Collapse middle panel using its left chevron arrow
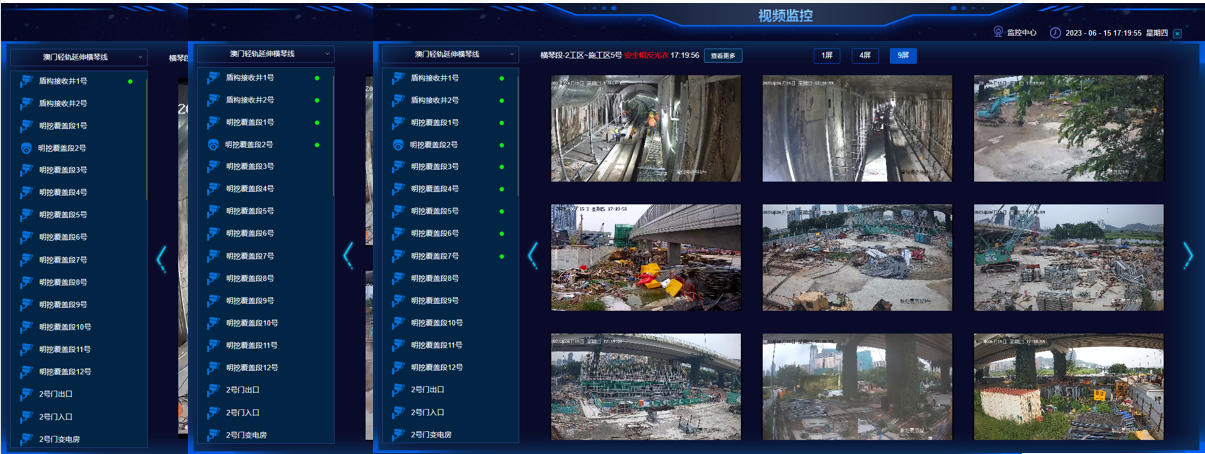1205x454 pixels. tap(347, 256)
